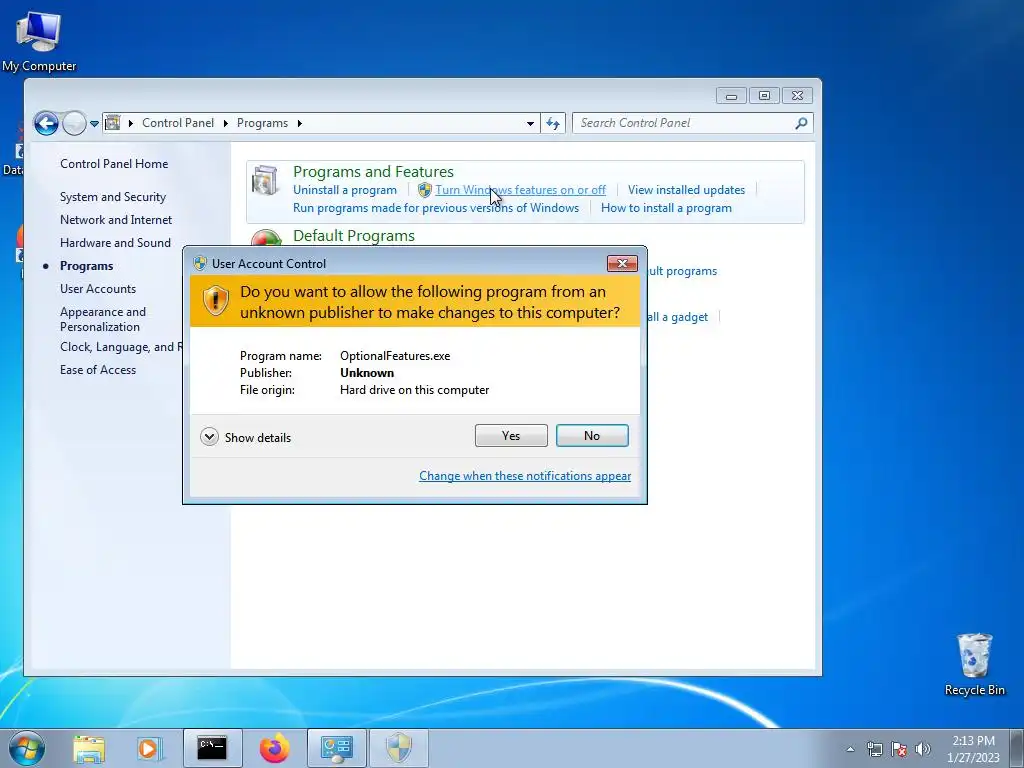Open recent pages dropdown beside navigation arrows
This screenshot has width=1024, height=768.
94,123
